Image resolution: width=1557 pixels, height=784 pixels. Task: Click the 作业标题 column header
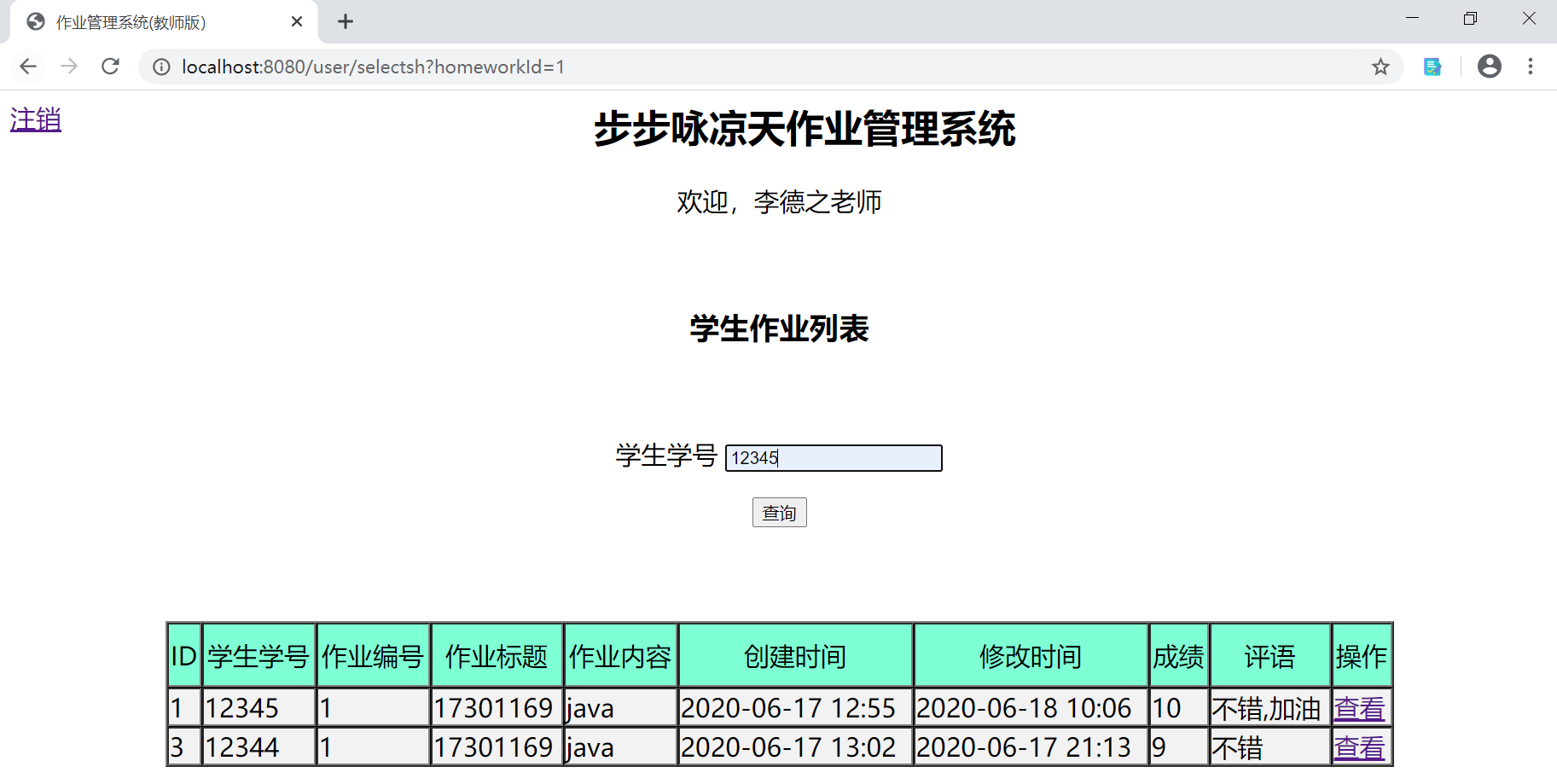click(497, 656)
